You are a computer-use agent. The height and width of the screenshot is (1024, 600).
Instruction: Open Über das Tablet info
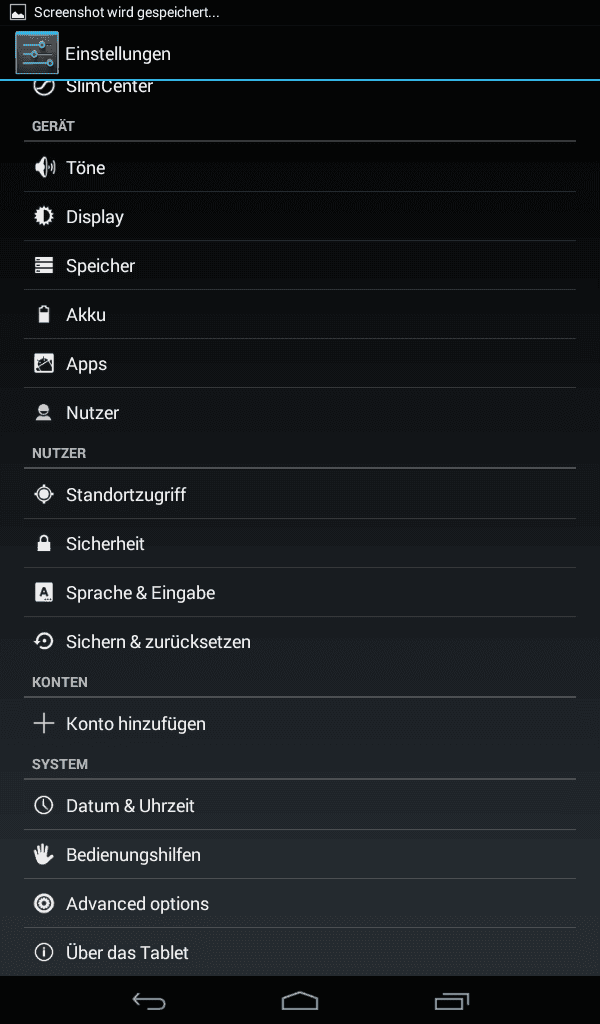[300, 952]
